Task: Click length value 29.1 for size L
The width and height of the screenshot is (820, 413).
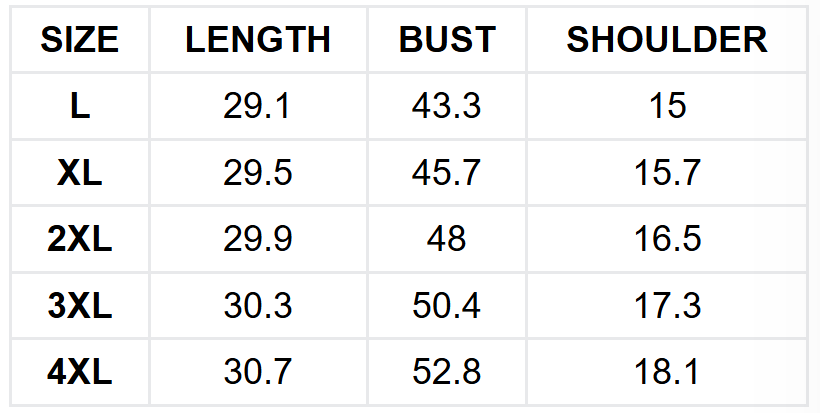Action: pos(258,106)
